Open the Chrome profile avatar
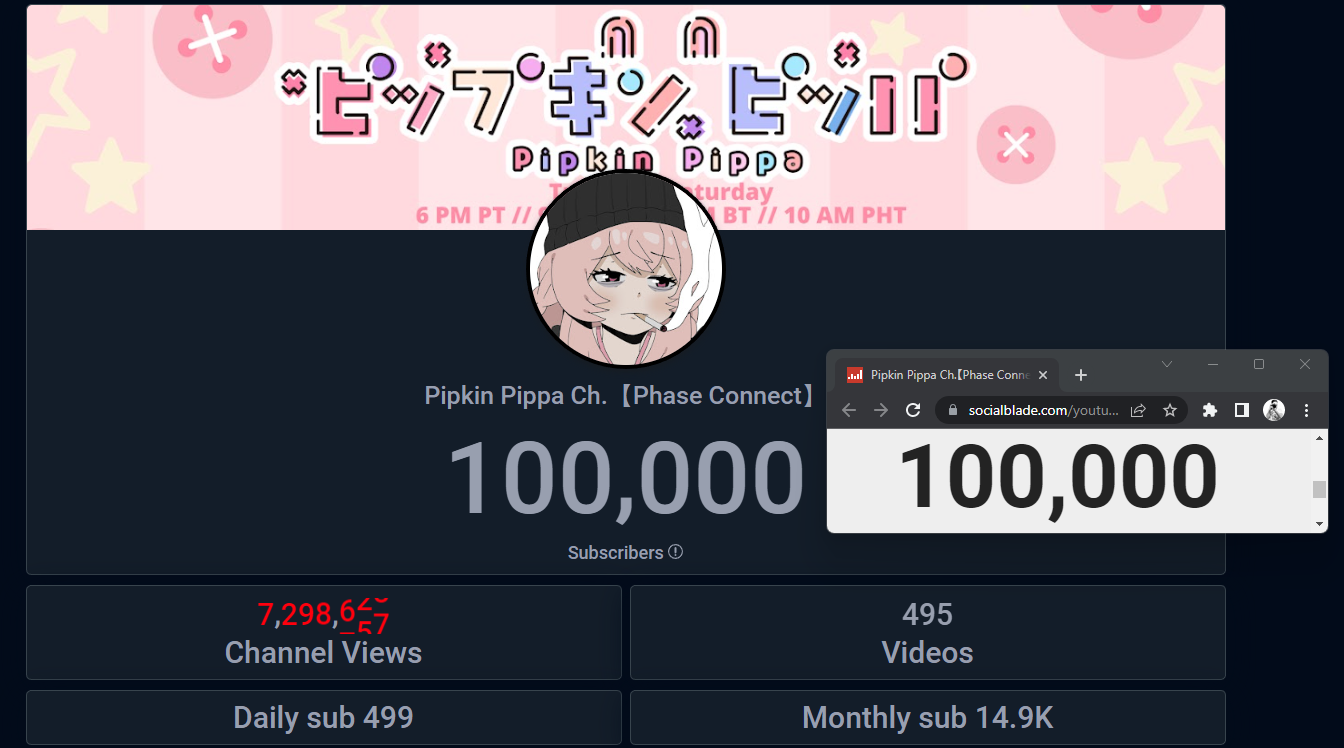This screenshot has height=748, width=1344. coord(1274,410)
